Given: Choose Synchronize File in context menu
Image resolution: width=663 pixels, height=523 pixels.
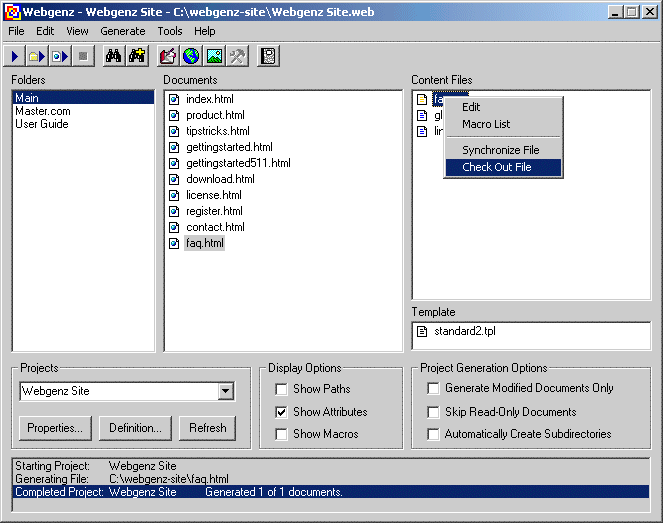Looking at the screenshot, I should pos(503,150).
